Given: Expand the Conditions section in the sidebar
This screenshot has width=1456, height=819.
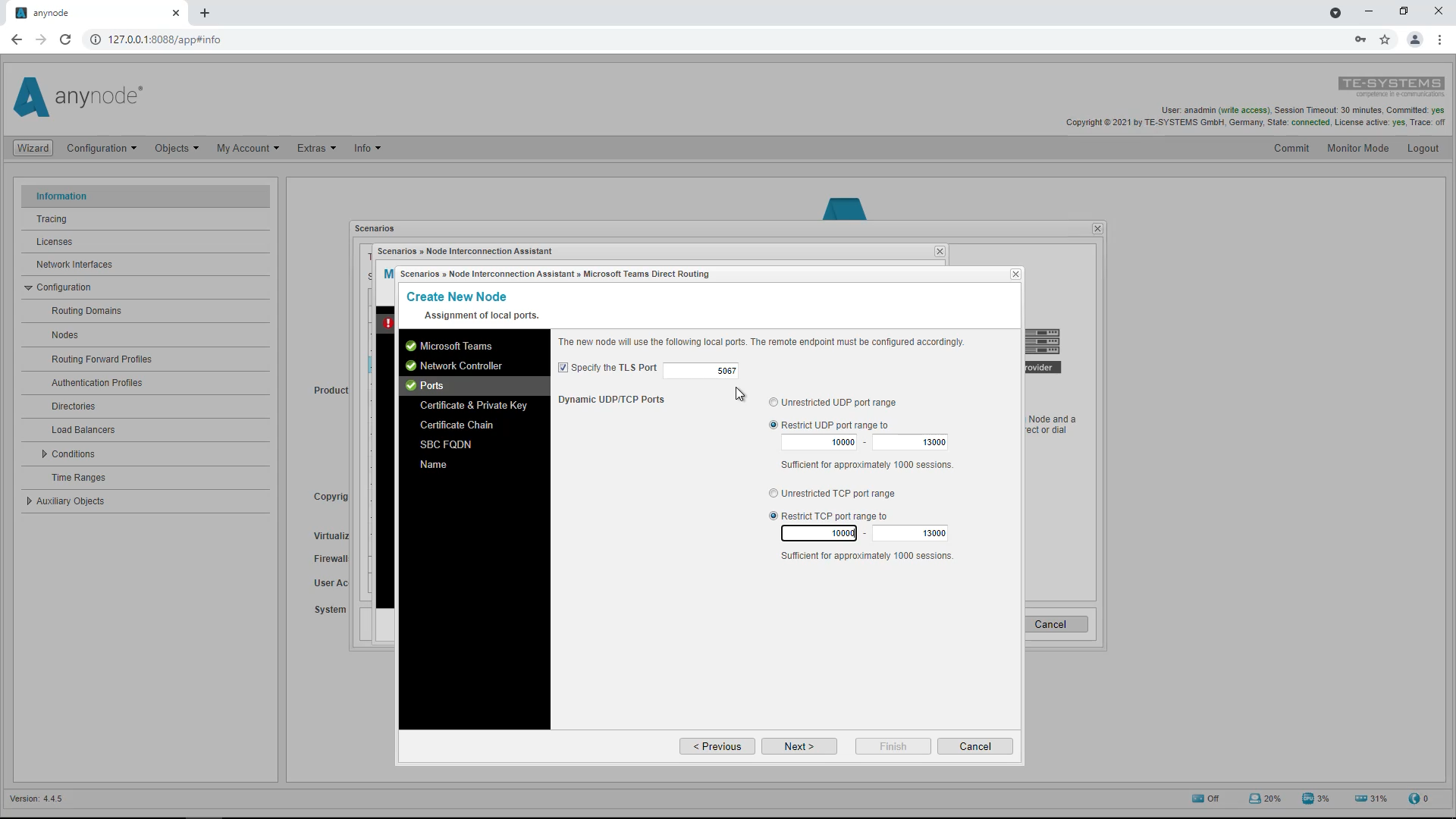Looking at the screenshot, I should coord(45,453).
